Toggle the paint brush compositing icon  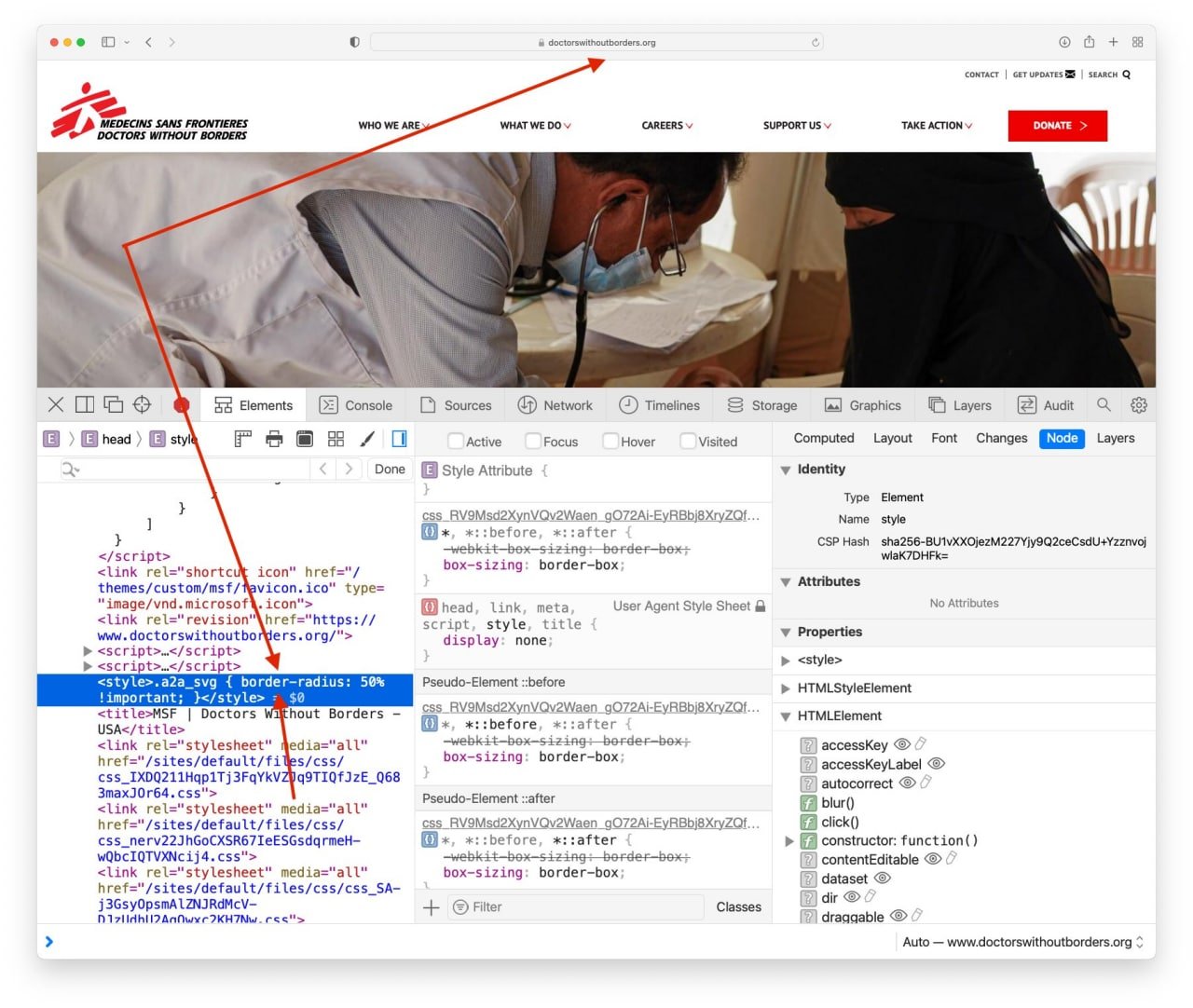[367, 439]
